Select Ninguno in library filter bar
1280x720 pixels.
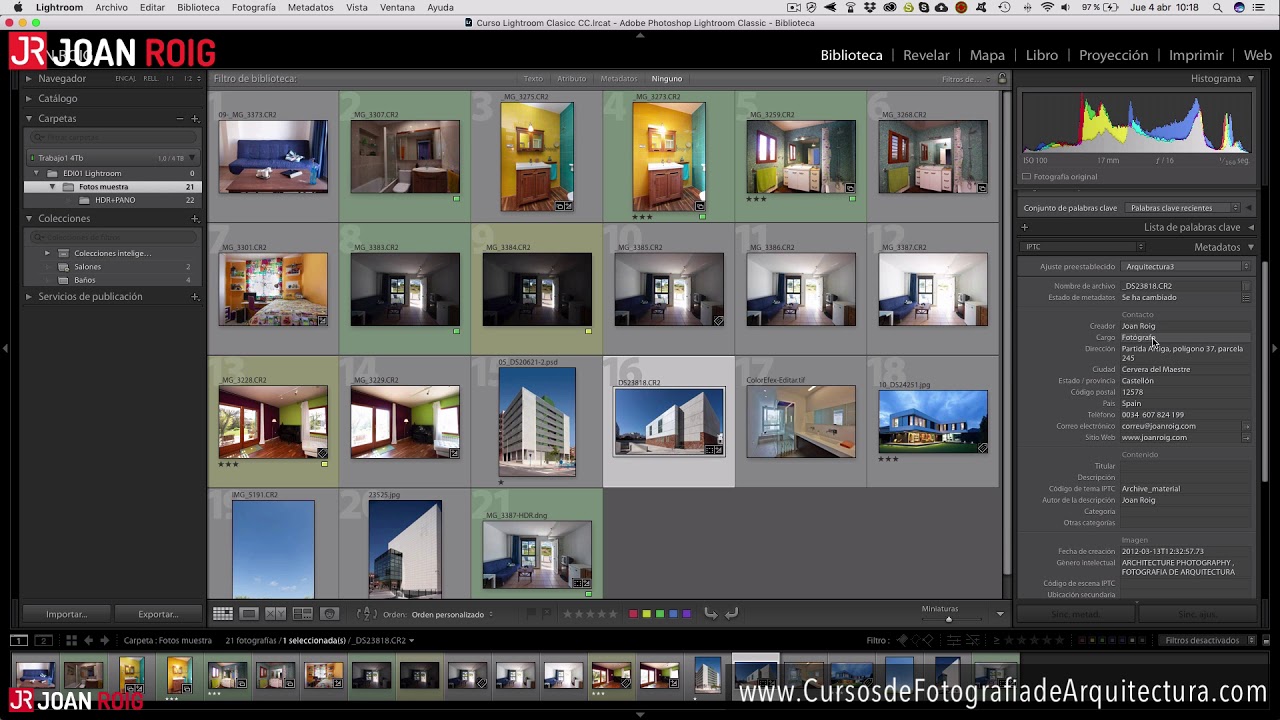coord(666,78)
